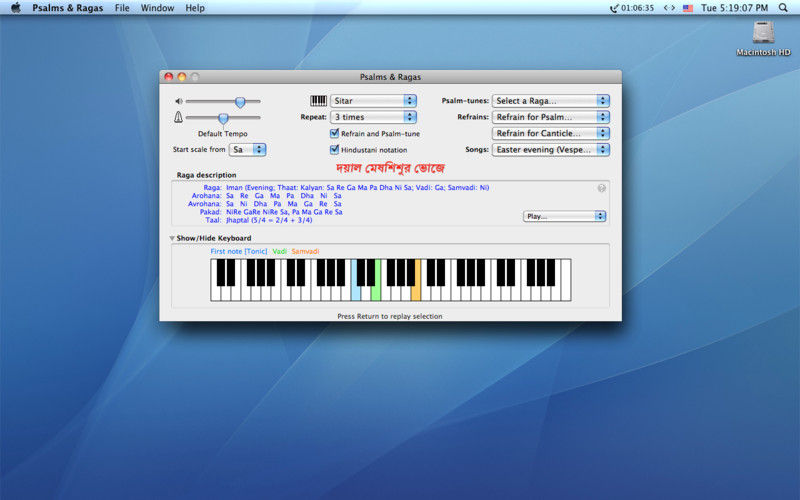Click the green Vadi piano key
The width and height of the screenshot is (800, 500).
[x=376, y=292]
